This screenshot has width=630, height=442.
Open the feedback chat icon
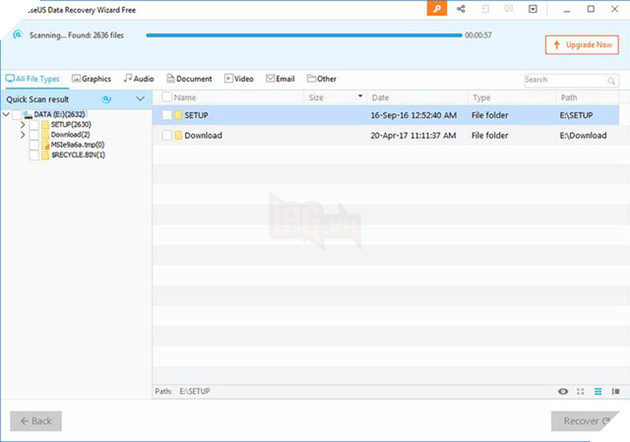click(509, 9)
